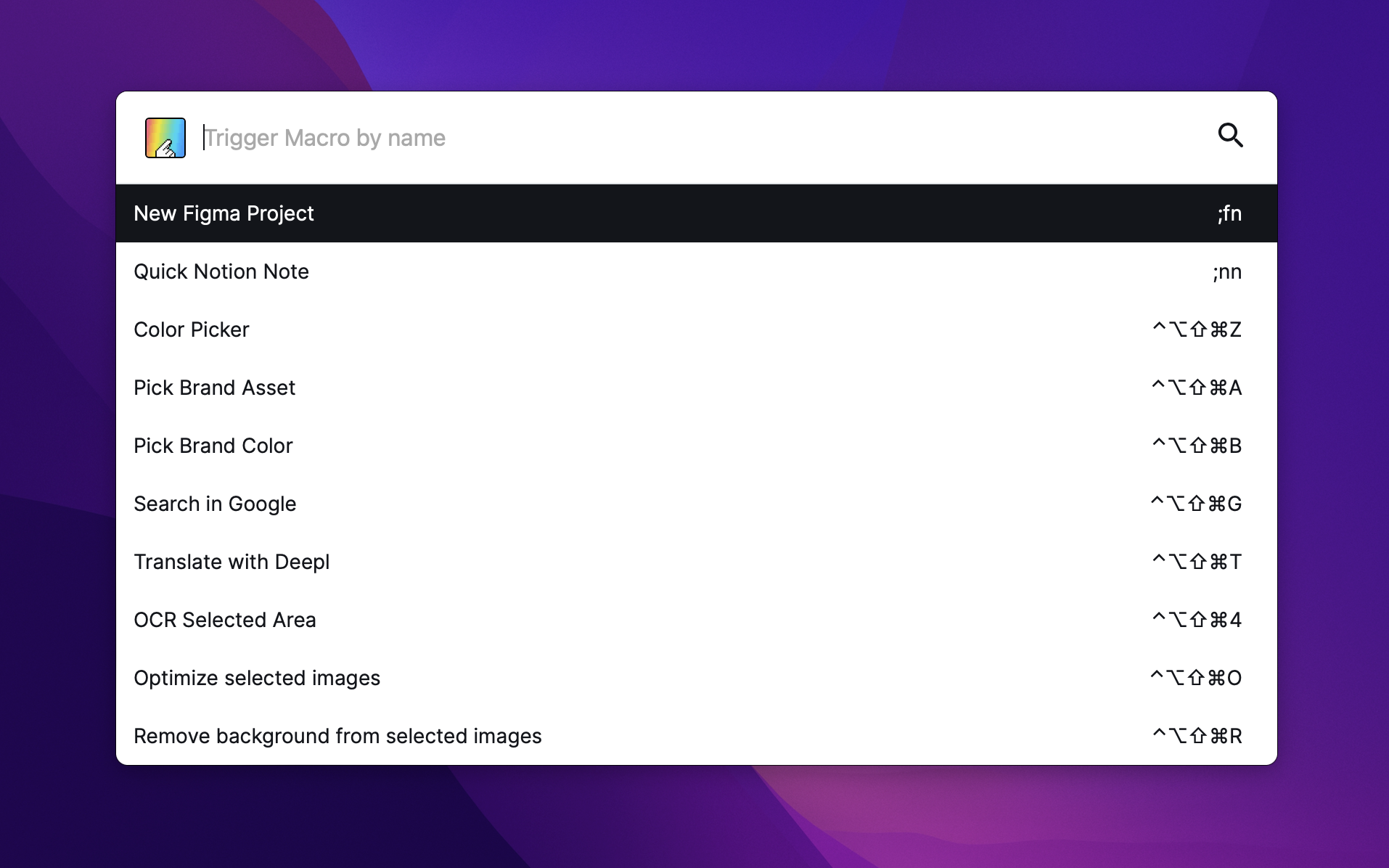Click the ;fn shortcut label
This screenshot has height=868, width=1389.
(x=1229, y=213)
